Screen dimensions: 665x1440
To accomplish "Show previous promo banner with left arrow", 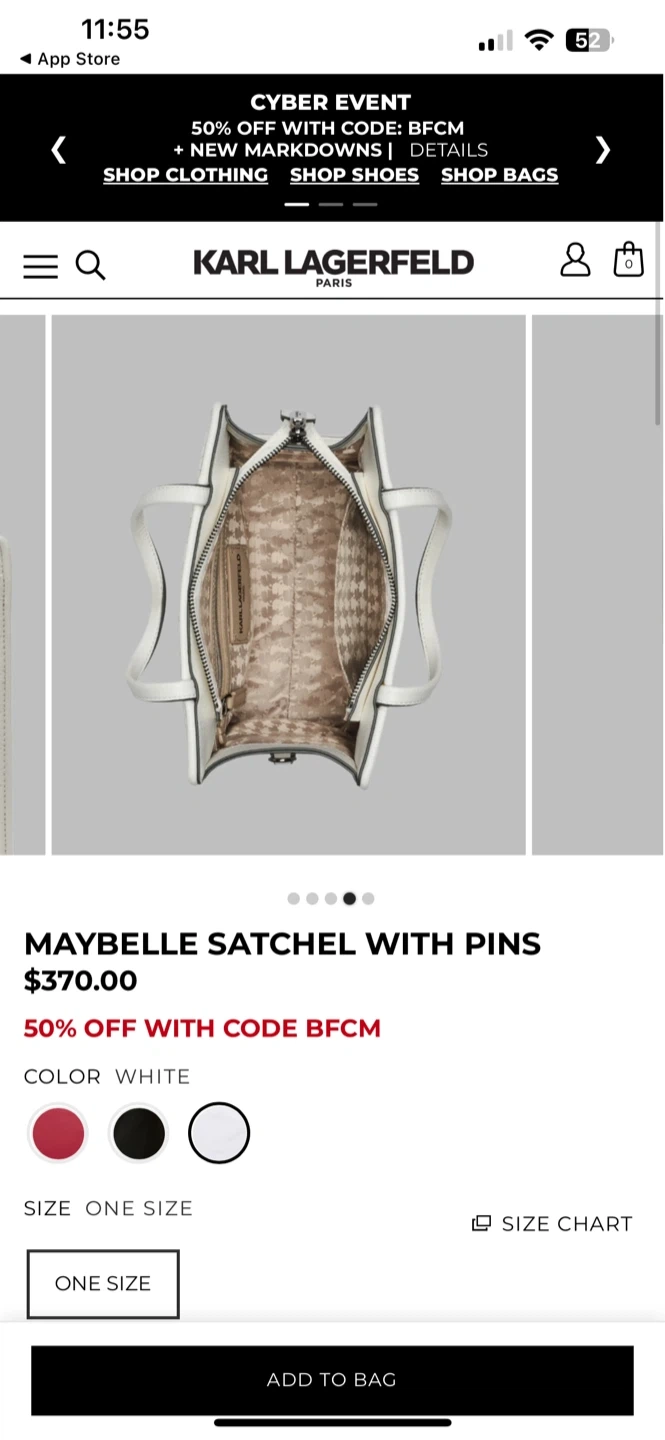I will [59, 150].
